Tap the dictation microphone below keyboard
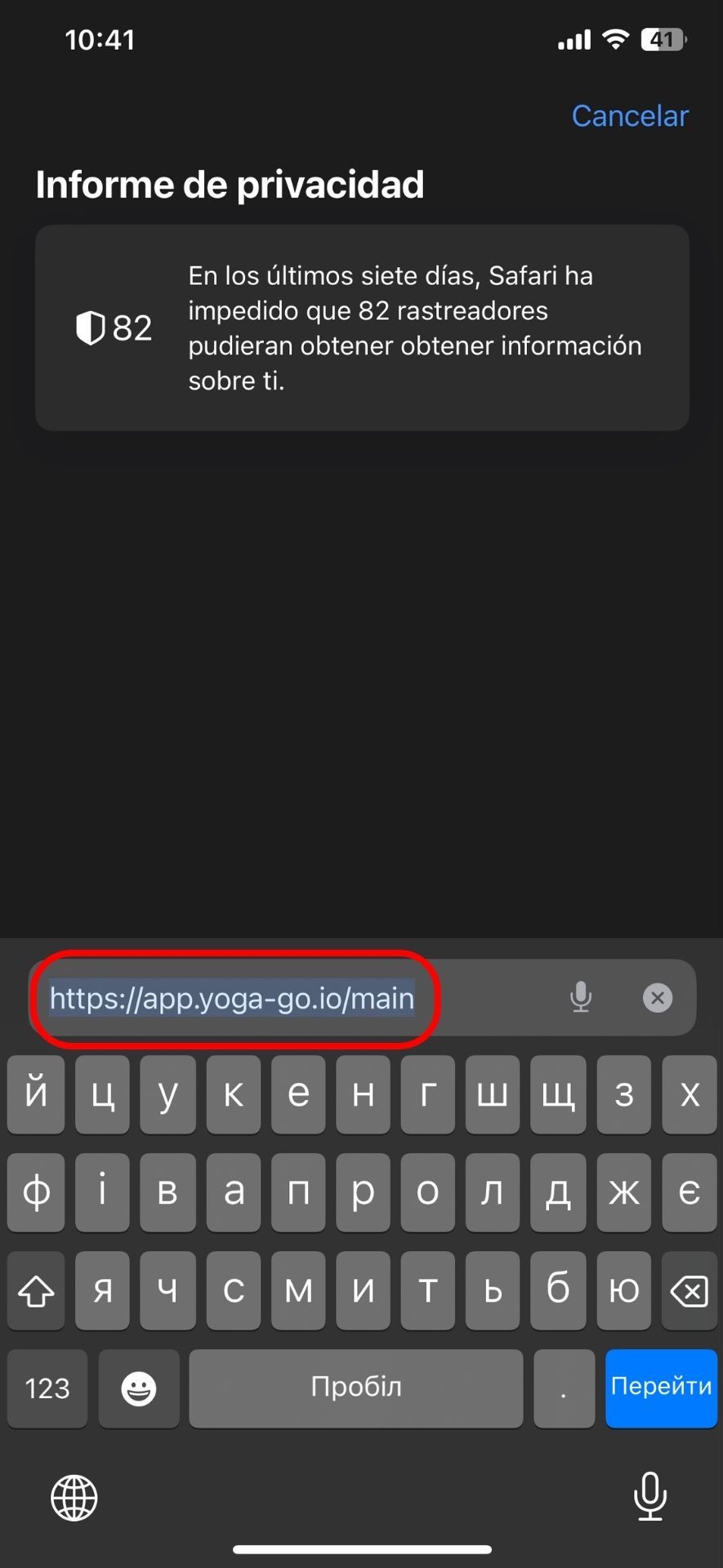Screen dimensions: 723x1568 click(650, 1496)
